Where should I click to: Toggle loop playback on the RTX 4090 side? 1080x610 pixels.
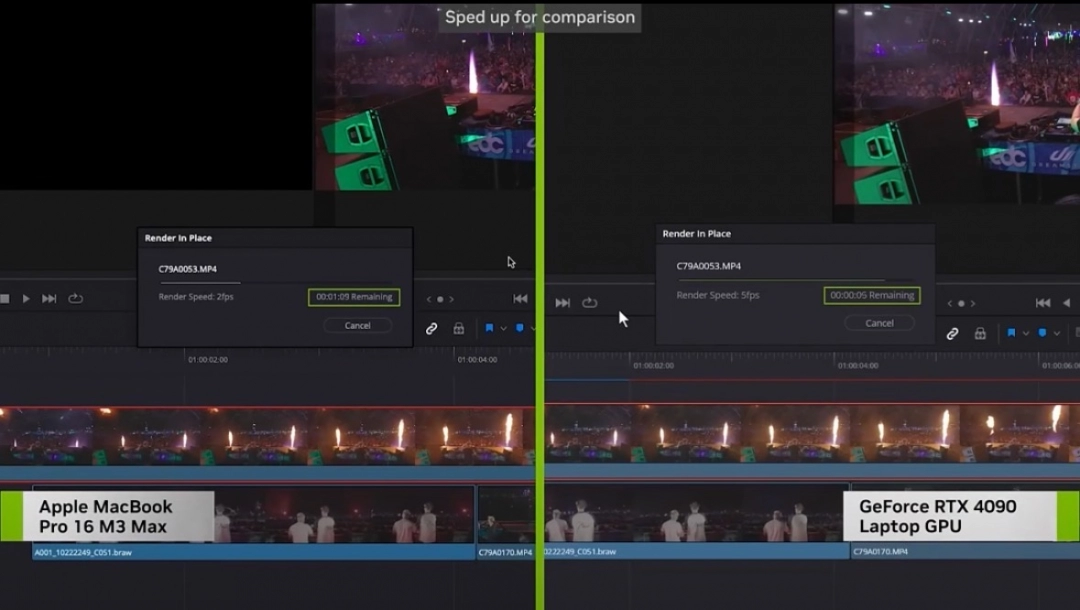tap(590, 303)
